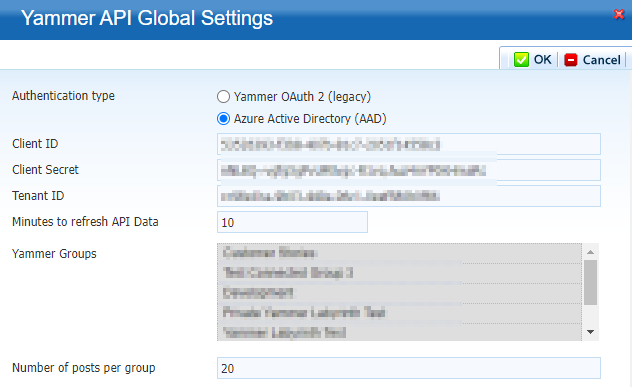Click the Yammer Groups scrollbar thumb
This screenshot has width=632, height=387.
pos(590,282)
